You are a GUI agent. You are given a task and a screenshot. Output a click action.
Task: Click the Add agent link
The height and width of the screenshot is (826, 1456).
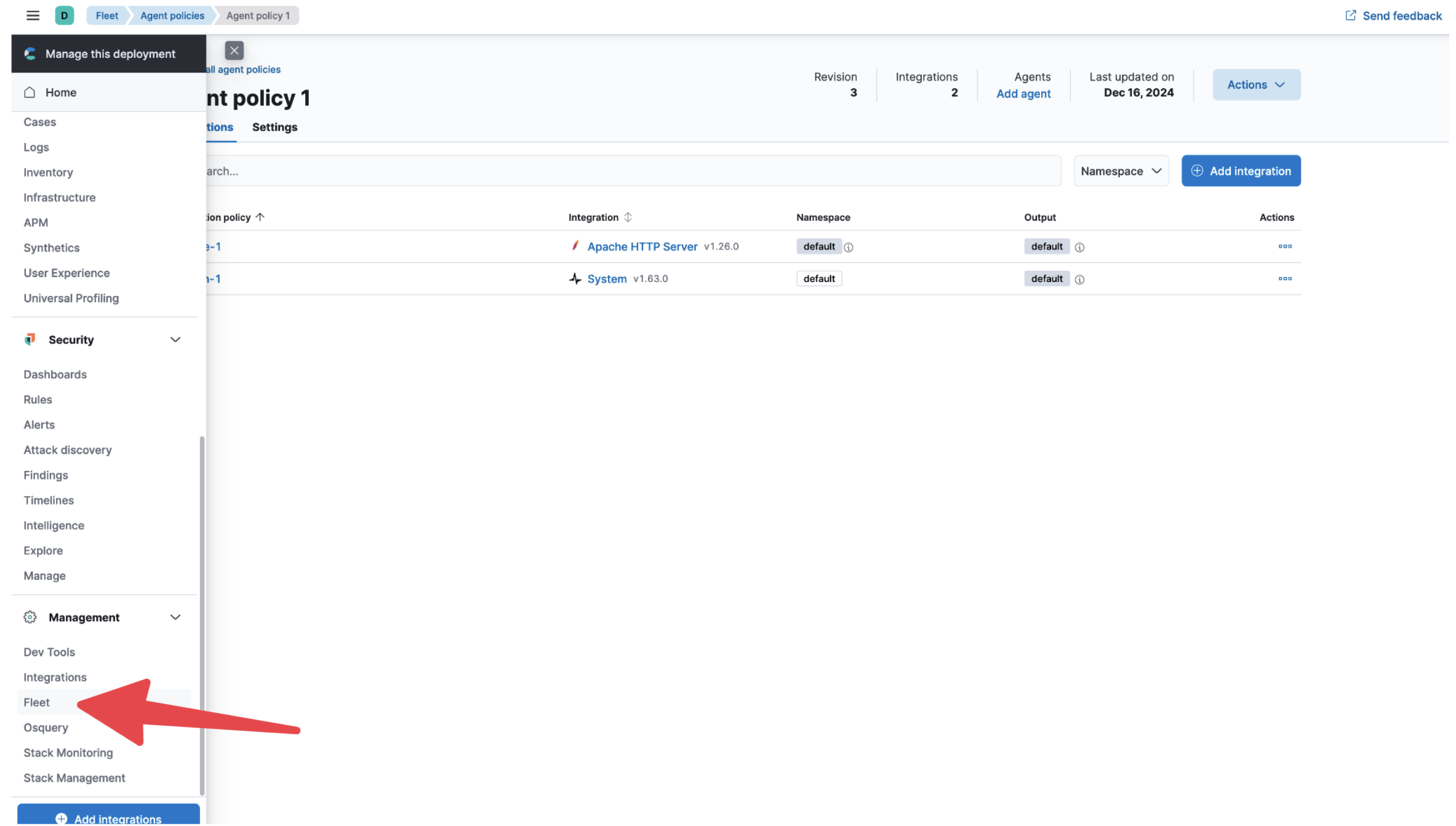pos(1023,94)
